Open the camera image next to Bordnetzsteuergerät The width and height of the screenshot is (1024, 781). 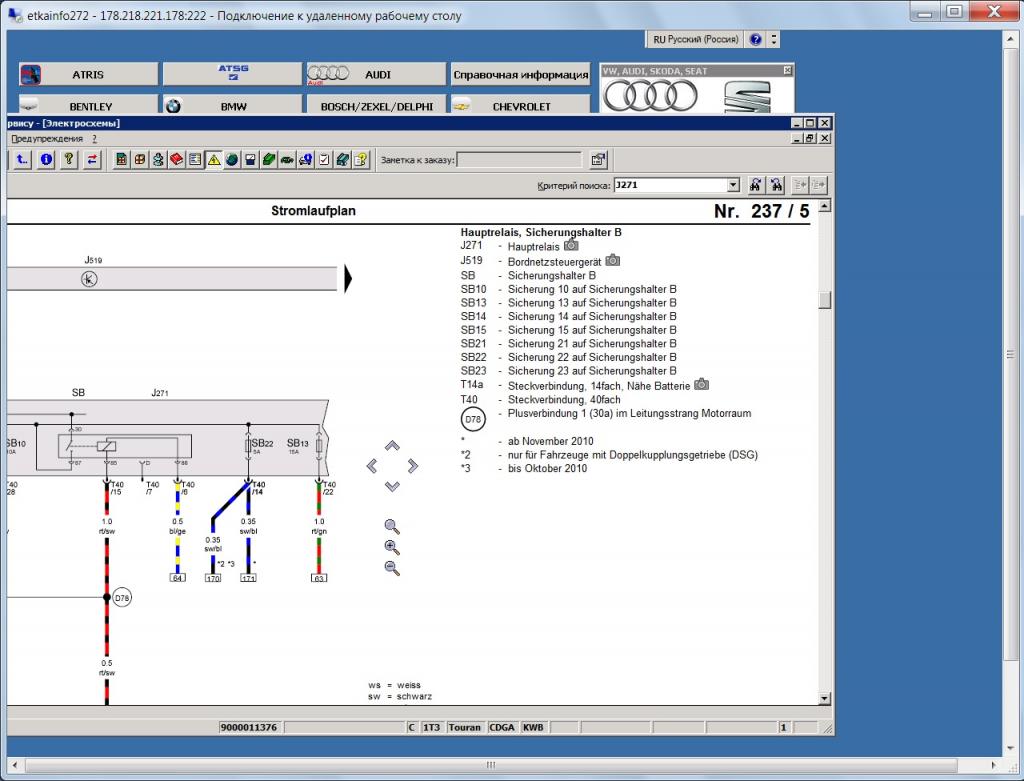pyautogui.click(x=613, y=260)
